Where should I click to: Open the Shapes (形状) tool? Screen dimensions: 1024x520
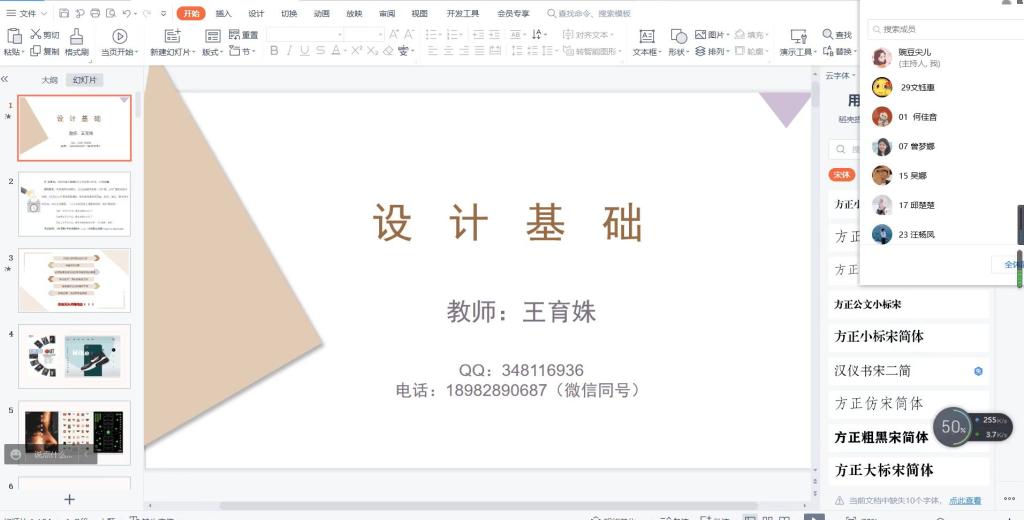pos(678,36)
